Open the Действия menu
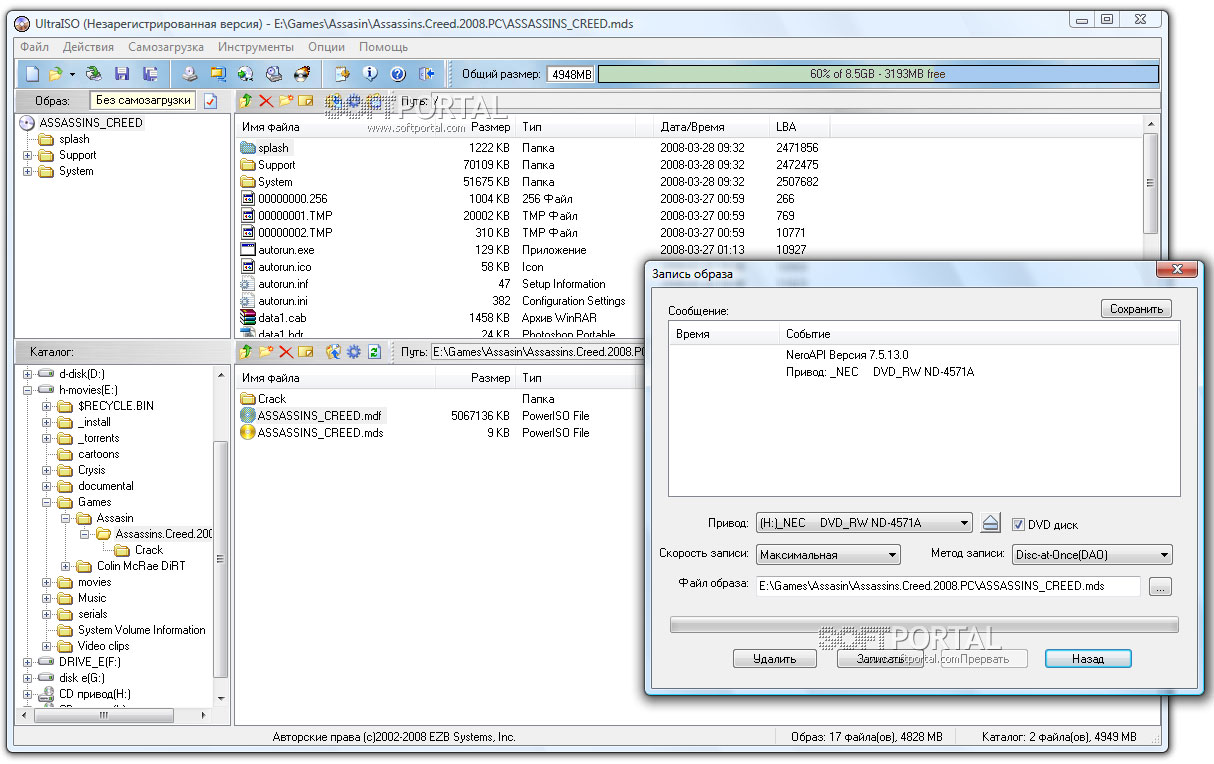1214x764 pixels. tap(88, 47)
